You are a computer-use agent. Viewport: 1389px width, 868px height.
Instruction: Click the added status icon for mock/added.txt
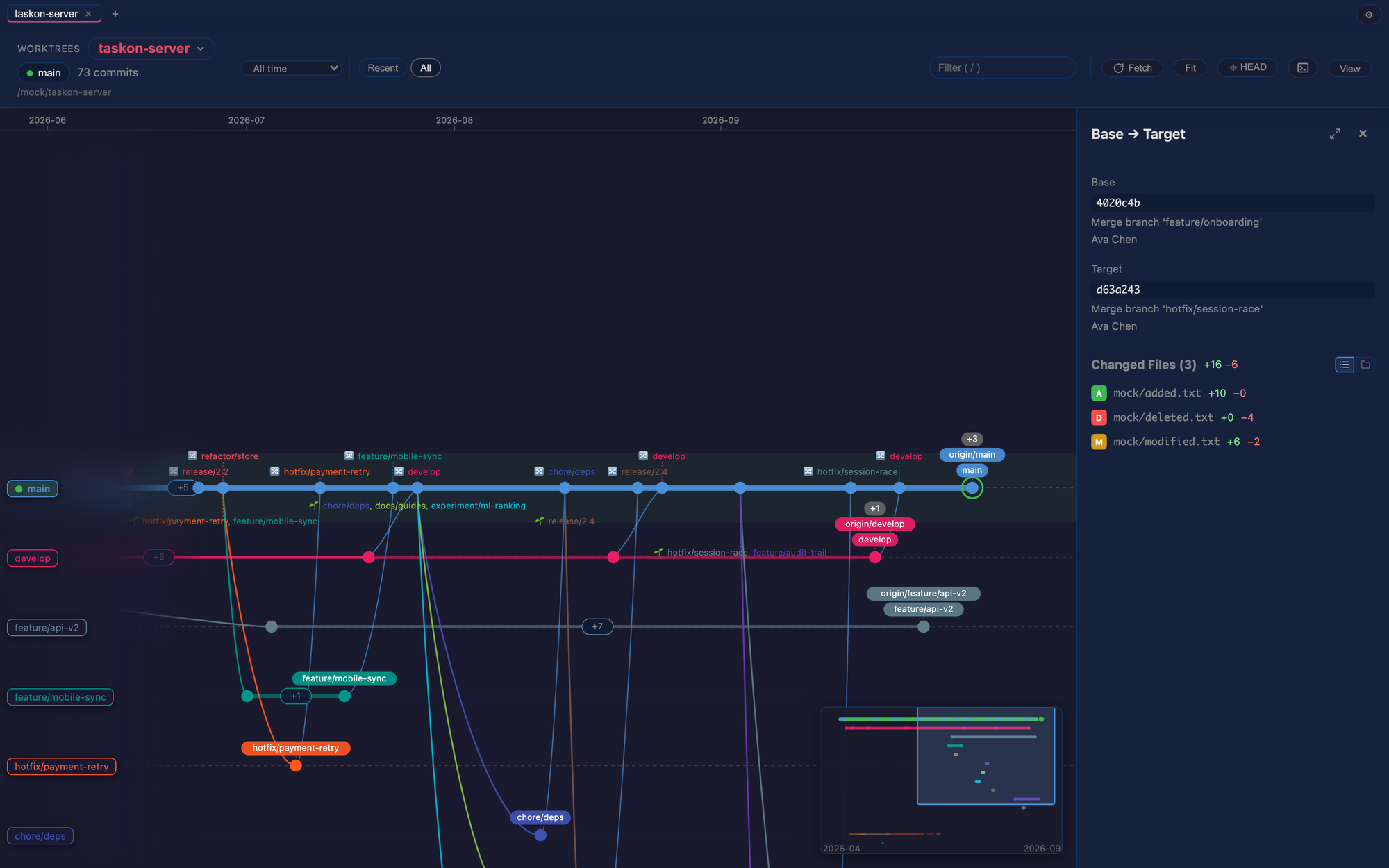coord(1099,394)
